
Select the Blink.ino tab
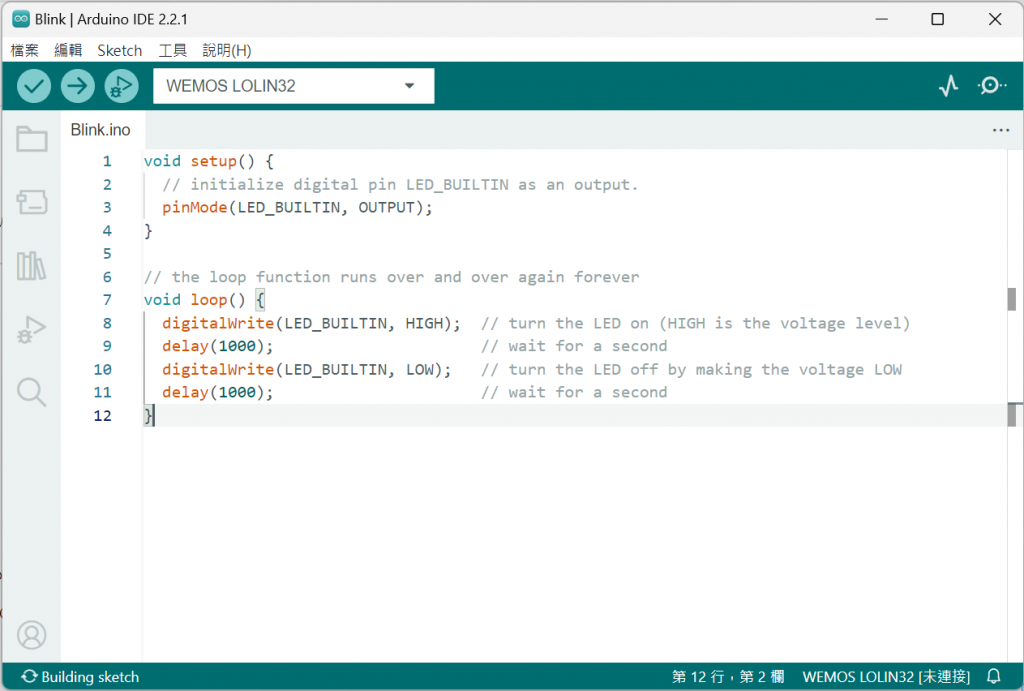[x=101, y=130]
